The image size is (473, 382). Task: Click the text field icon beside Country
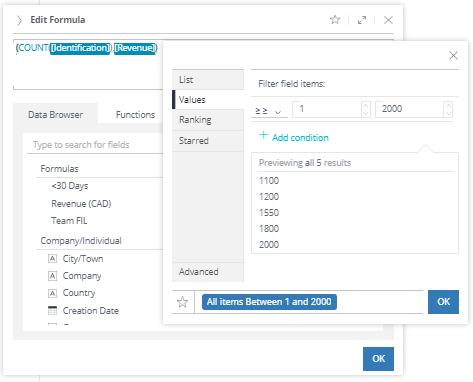52,293
